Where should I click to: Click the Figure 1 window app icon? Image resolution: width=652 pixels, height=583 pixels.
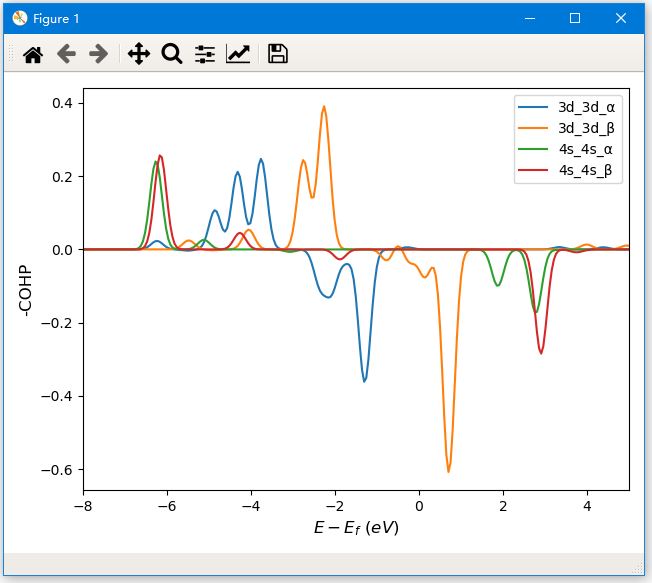click(x=19, y=18)
